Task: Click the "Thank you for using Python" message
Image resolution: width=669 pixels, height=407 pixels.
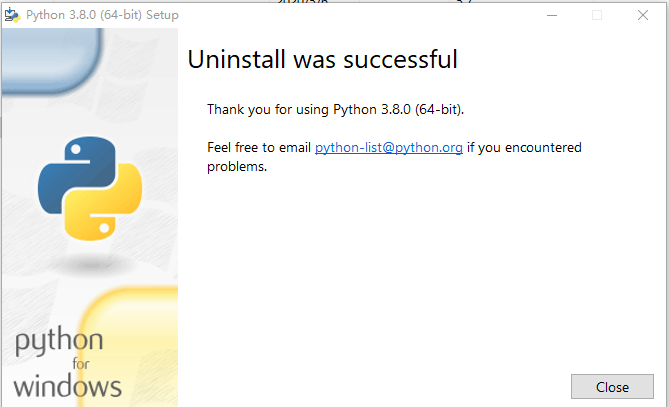Action: tap(335, 110)
